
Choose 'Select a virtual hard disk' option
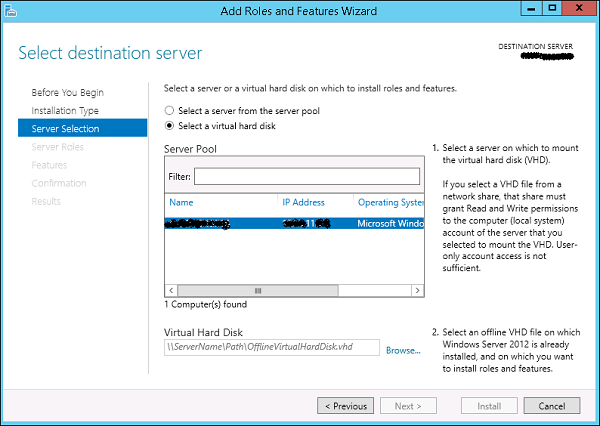click(170, 126)
